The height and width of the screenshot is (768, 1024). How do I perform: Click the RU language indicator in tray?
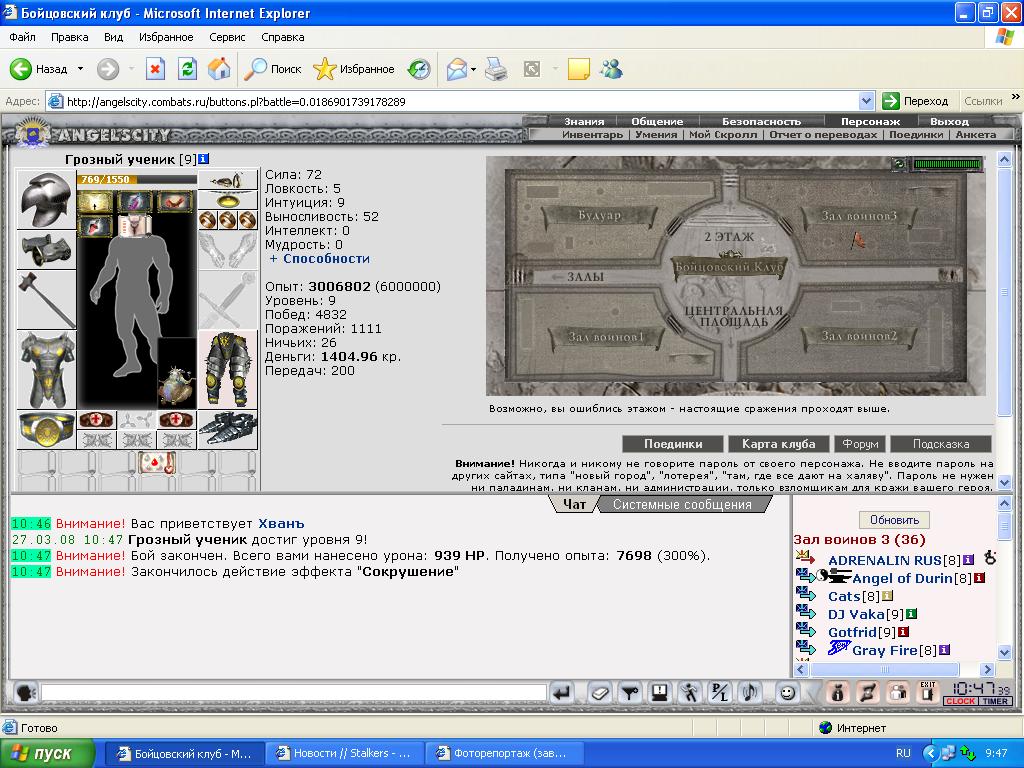click(903, 753)
